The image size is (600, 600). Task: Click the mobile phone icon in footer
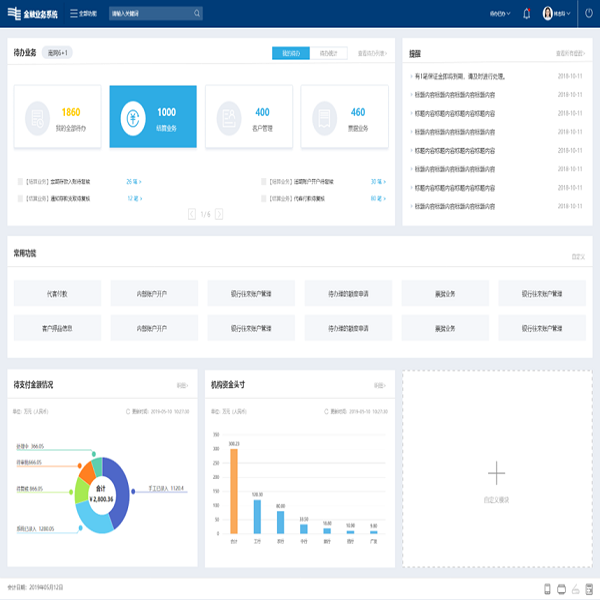(x=546, y=588)
